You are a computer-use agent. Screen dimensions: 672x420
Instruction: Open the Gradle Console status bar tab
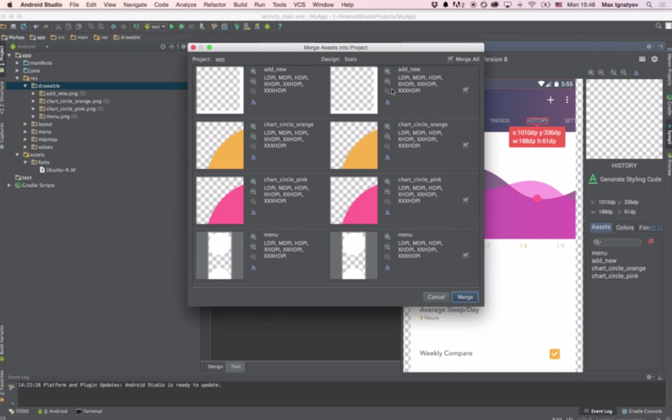(642, 411)
